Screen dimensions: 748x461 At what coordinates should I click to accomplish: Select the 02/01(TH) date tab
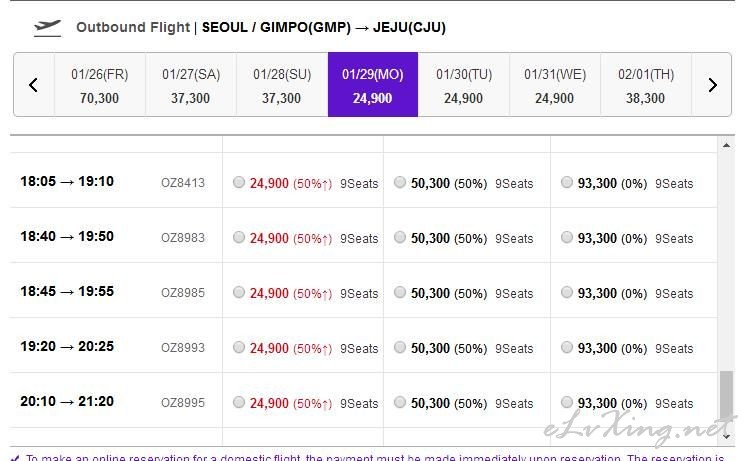(x=645, y=85)
